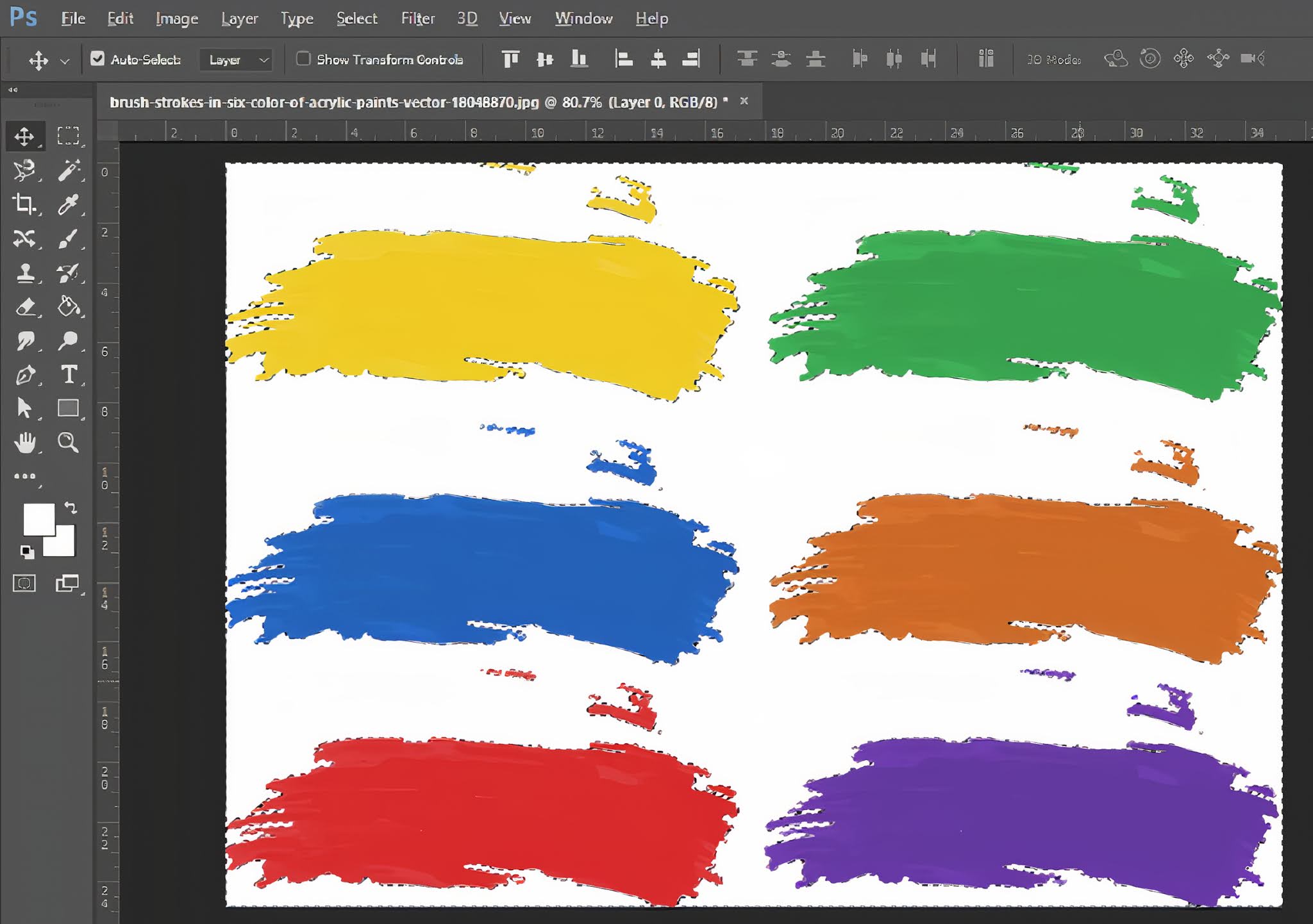
Task: Select the Brush tool
Action: coord(68,238)
